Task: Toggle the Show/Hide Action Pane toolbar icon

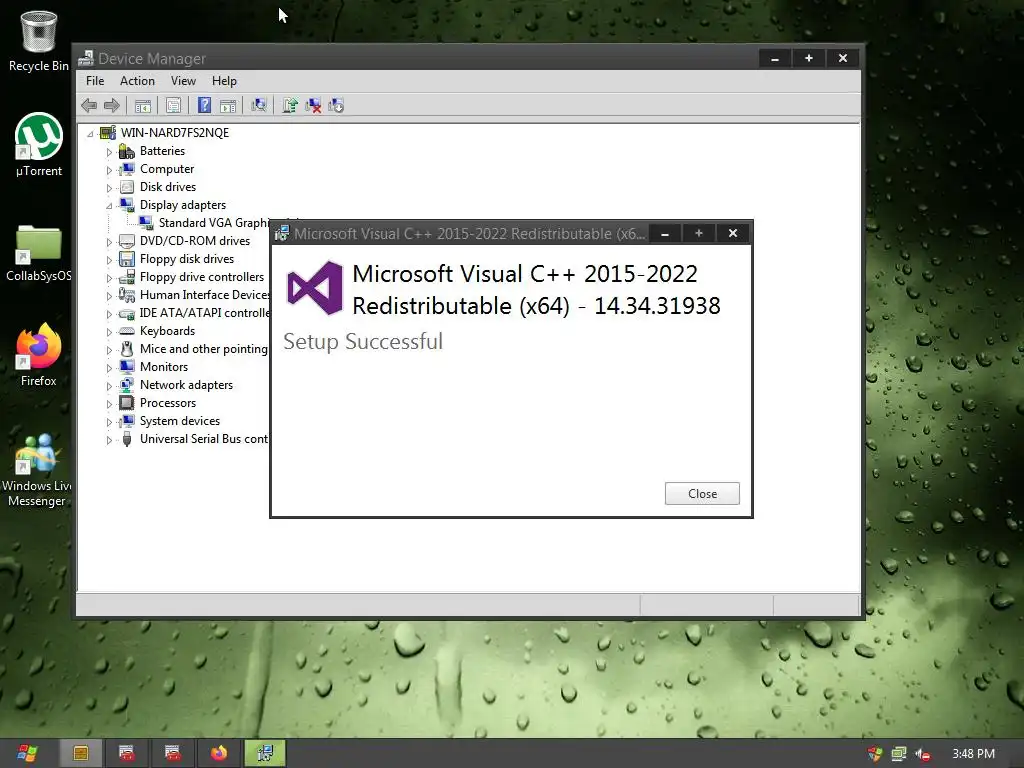Action: click(x=228, y=105)
